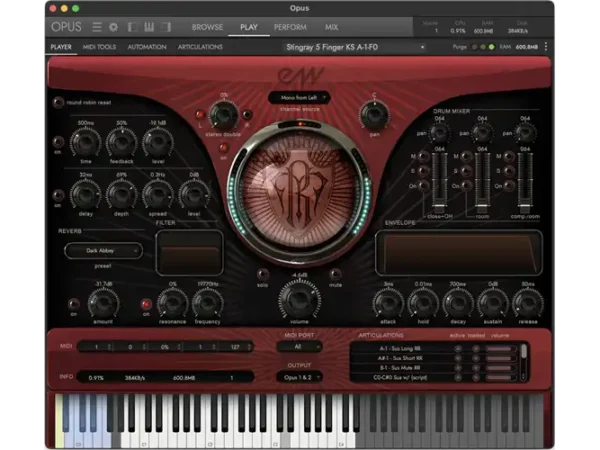Viewport: 600px width, 450px height.
Task: Toggle active for A#-1 - Sus Short RR
Action: tap(458, 358)
